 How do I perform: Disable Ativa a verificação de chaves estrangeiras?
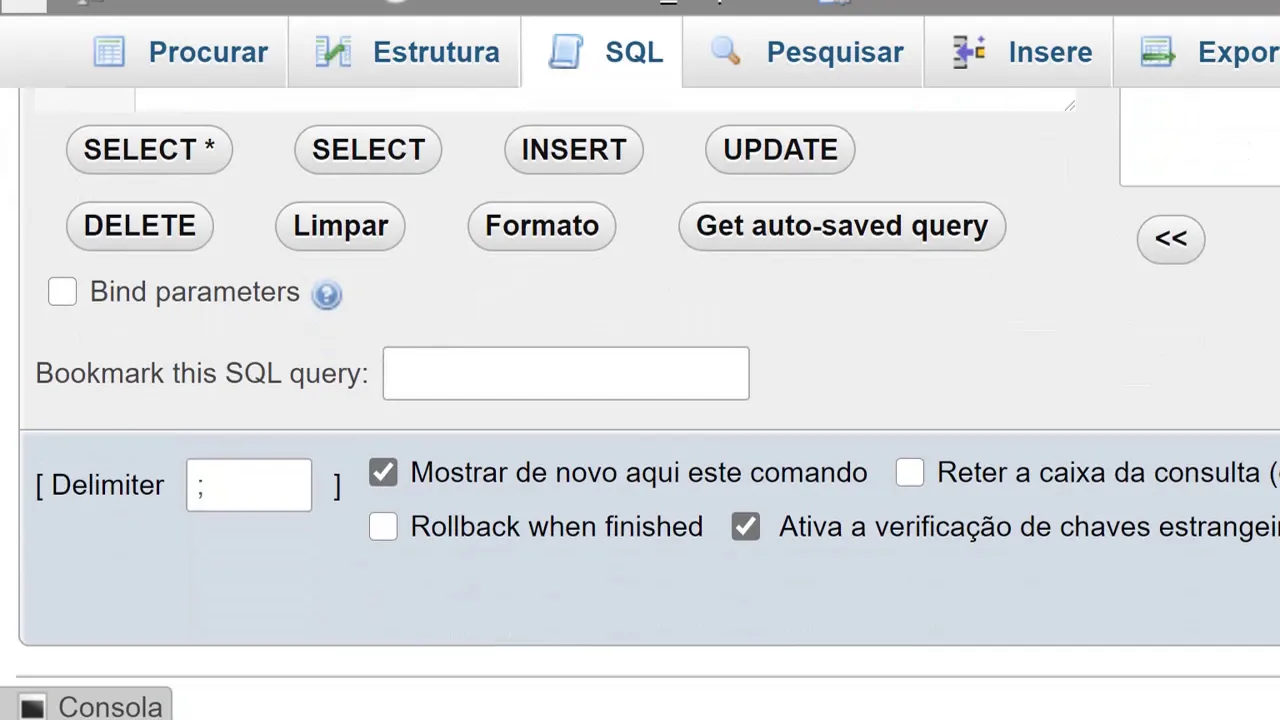[x=746, y=527]
